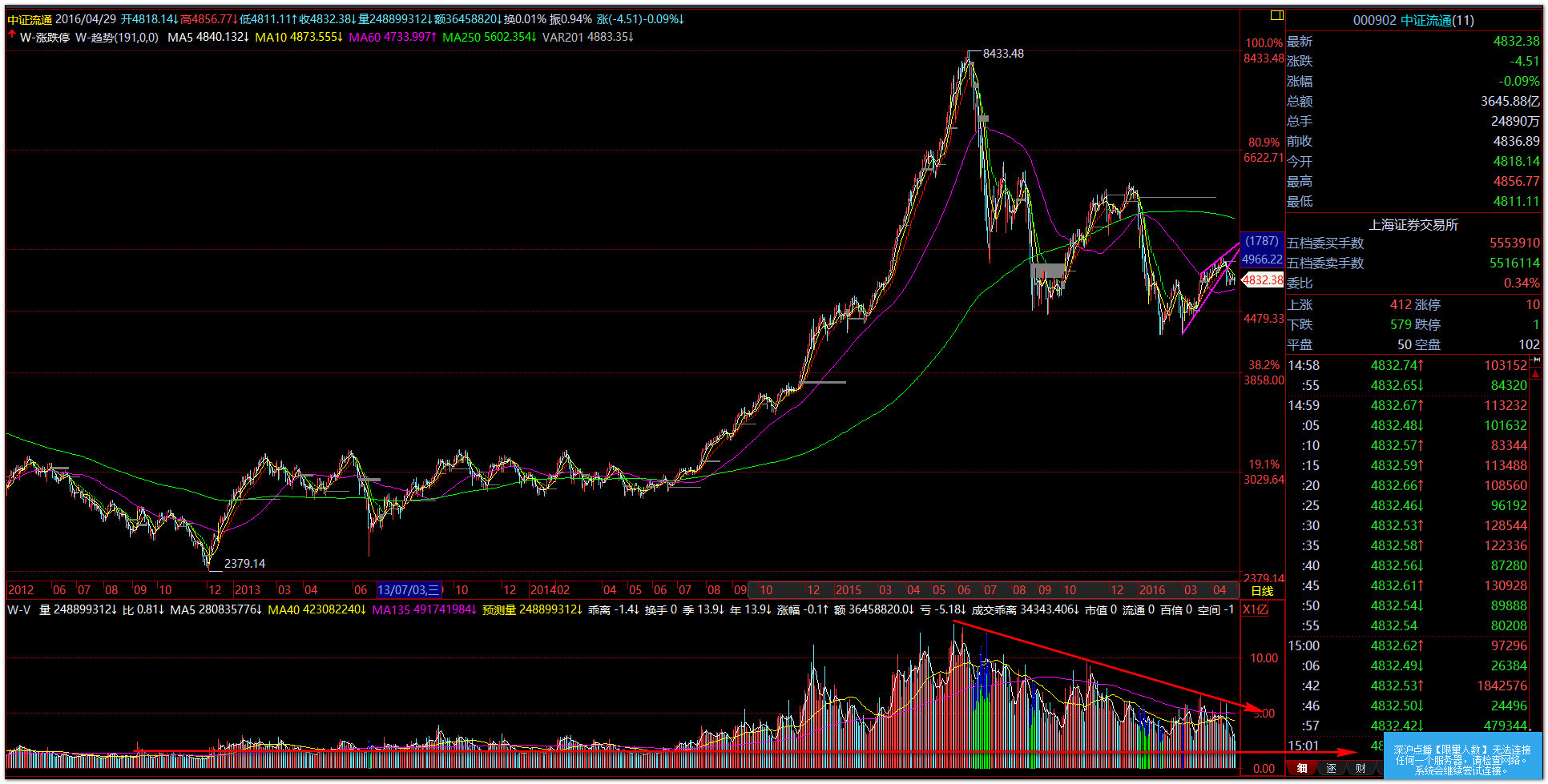Click the X1亿 volume unit box
Image resolution: width=1548 pixels, height=784 pixels.
1255,609
